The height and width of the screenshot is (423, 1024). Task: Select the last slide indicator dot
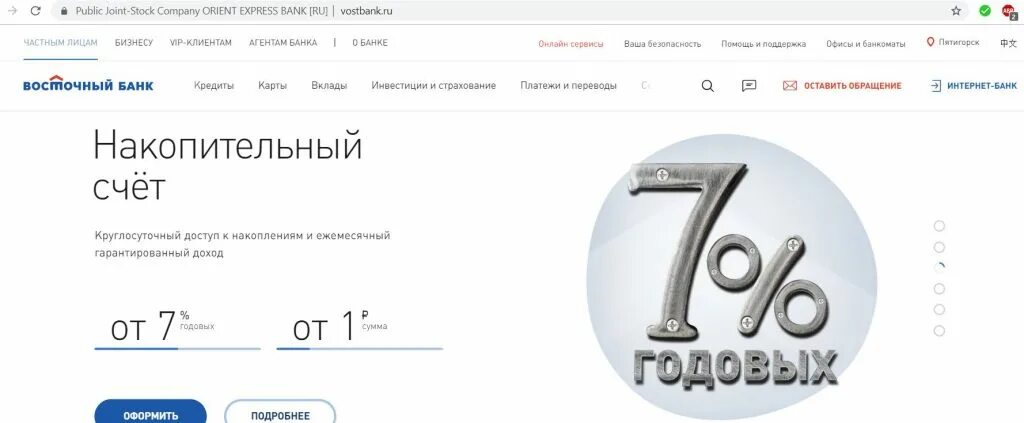(x=939, y=331)
